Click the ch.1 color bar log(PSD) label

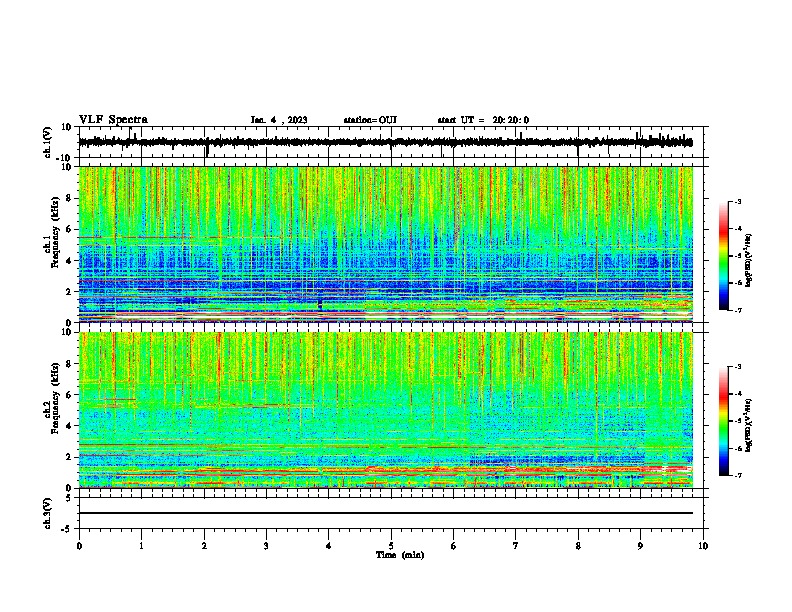[x=749, y=261]
